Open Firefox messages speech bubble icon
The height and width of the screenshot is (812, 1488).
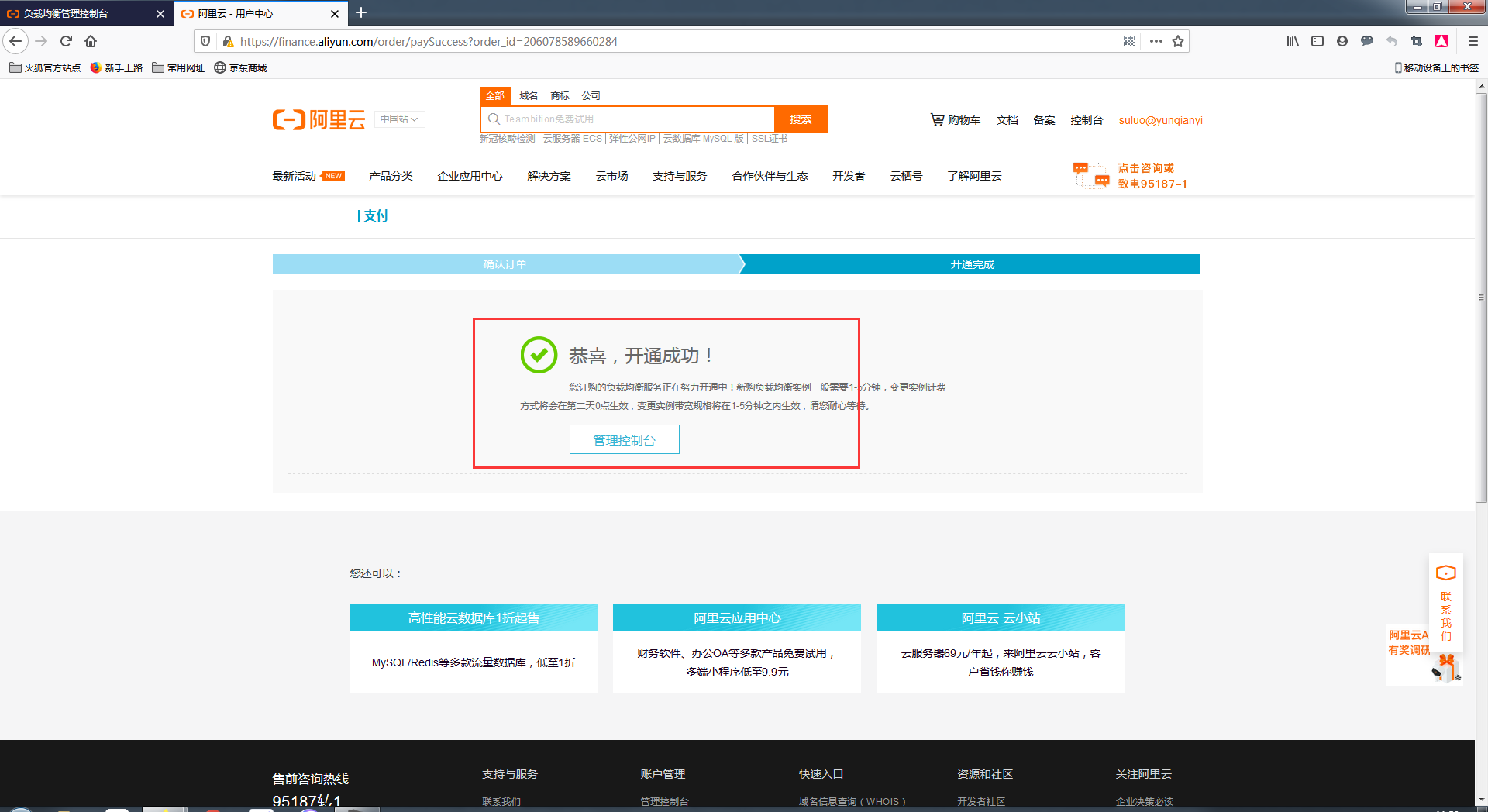tap(1366, 41)
